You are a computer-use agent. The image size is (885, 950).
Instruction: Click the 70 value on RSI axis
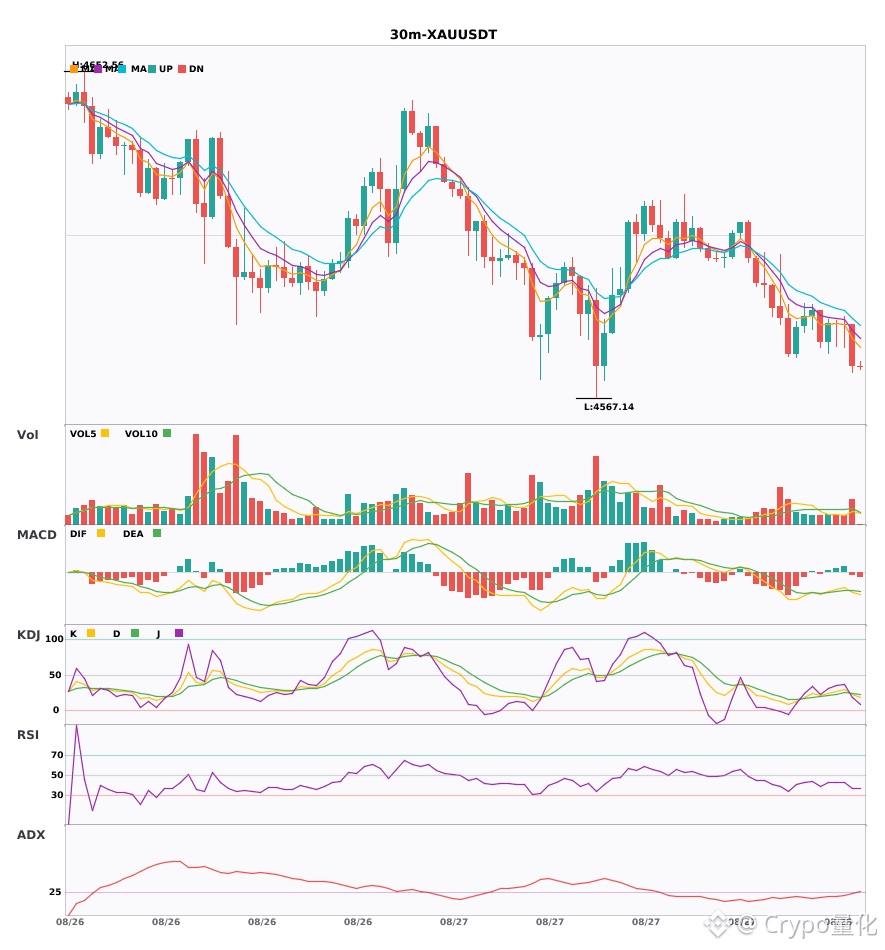(x=57, y=755)
